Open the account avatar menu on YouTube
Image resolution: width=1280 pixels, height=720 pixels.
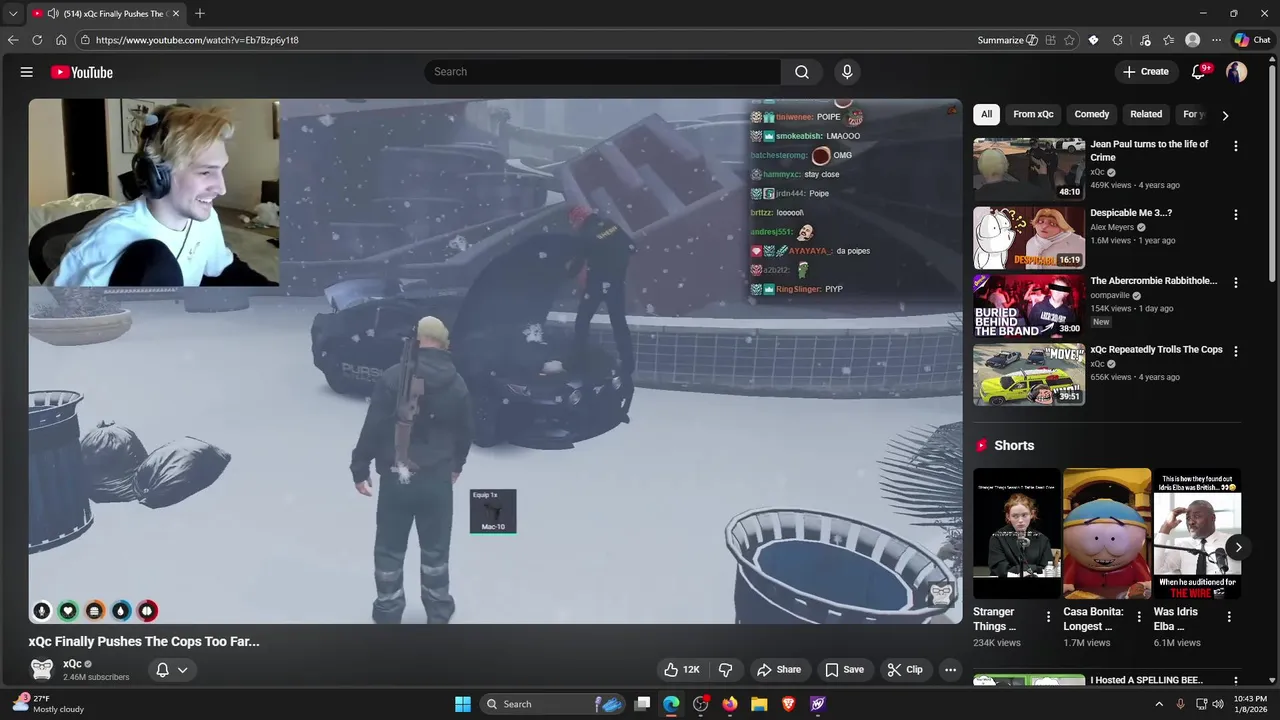pyautogui.click(x=1237, y=72)
